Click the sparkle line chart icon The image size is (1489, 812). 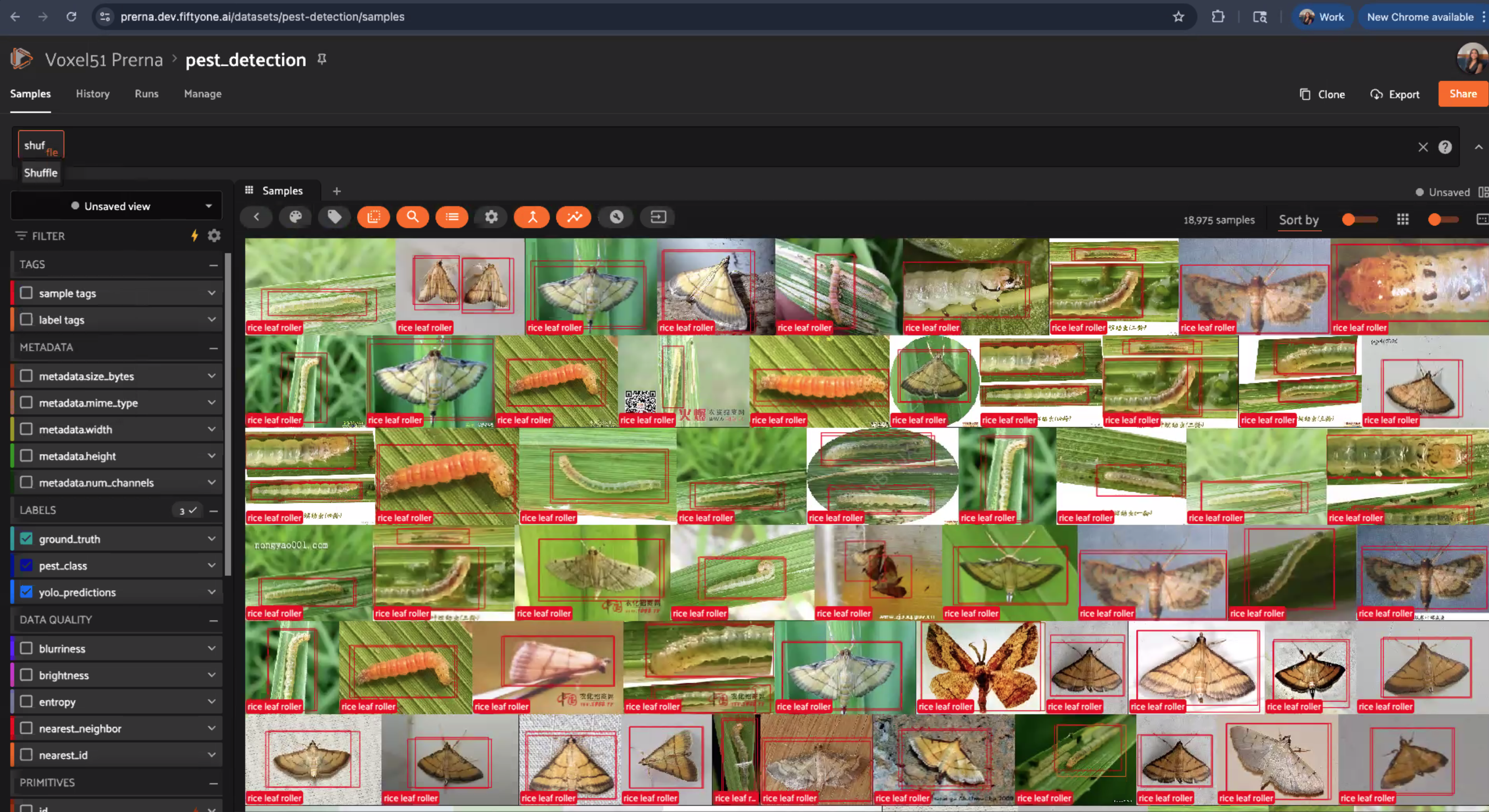(574, 217)
